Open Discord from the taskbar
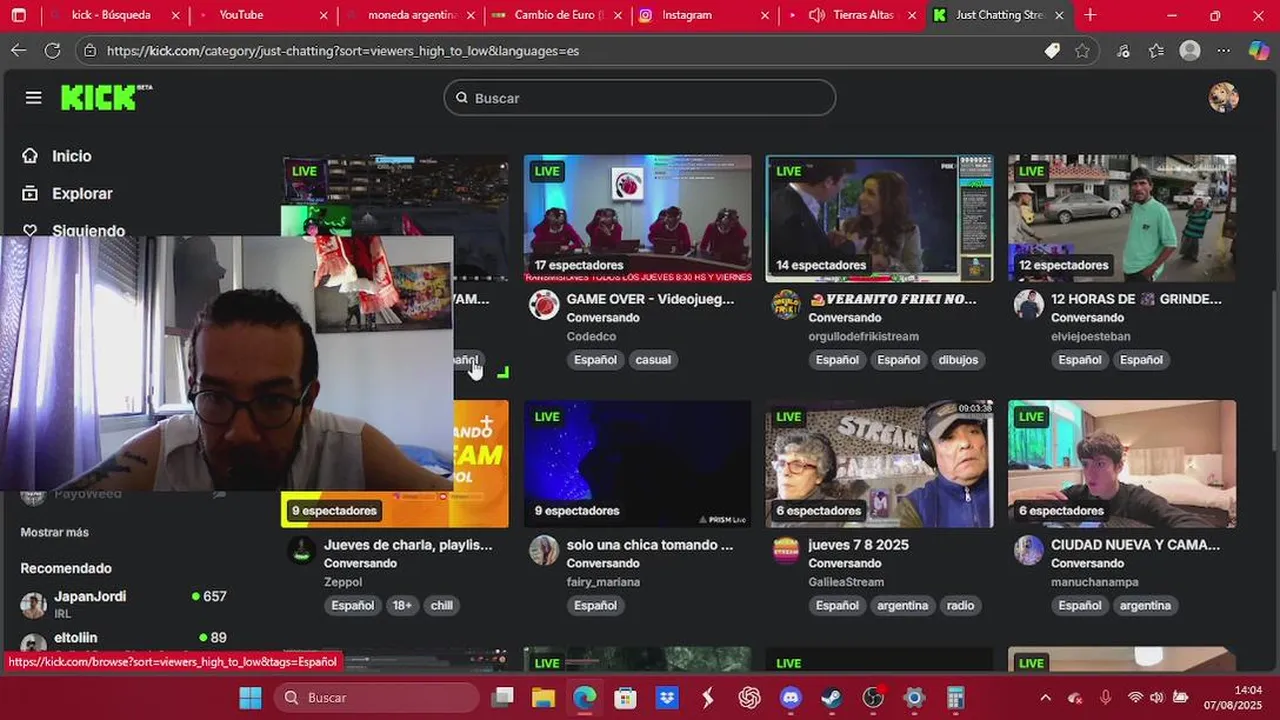1280x720 pixels. 791,697
